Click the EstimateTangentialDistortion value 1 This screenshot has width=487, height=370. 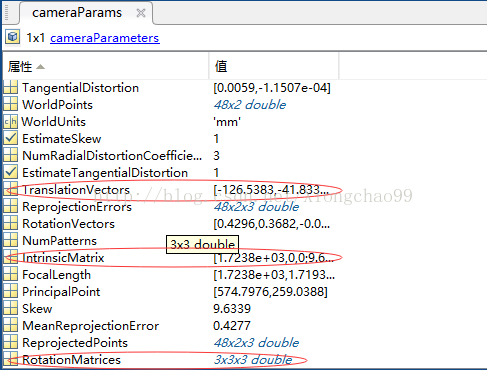coord(216,173)
